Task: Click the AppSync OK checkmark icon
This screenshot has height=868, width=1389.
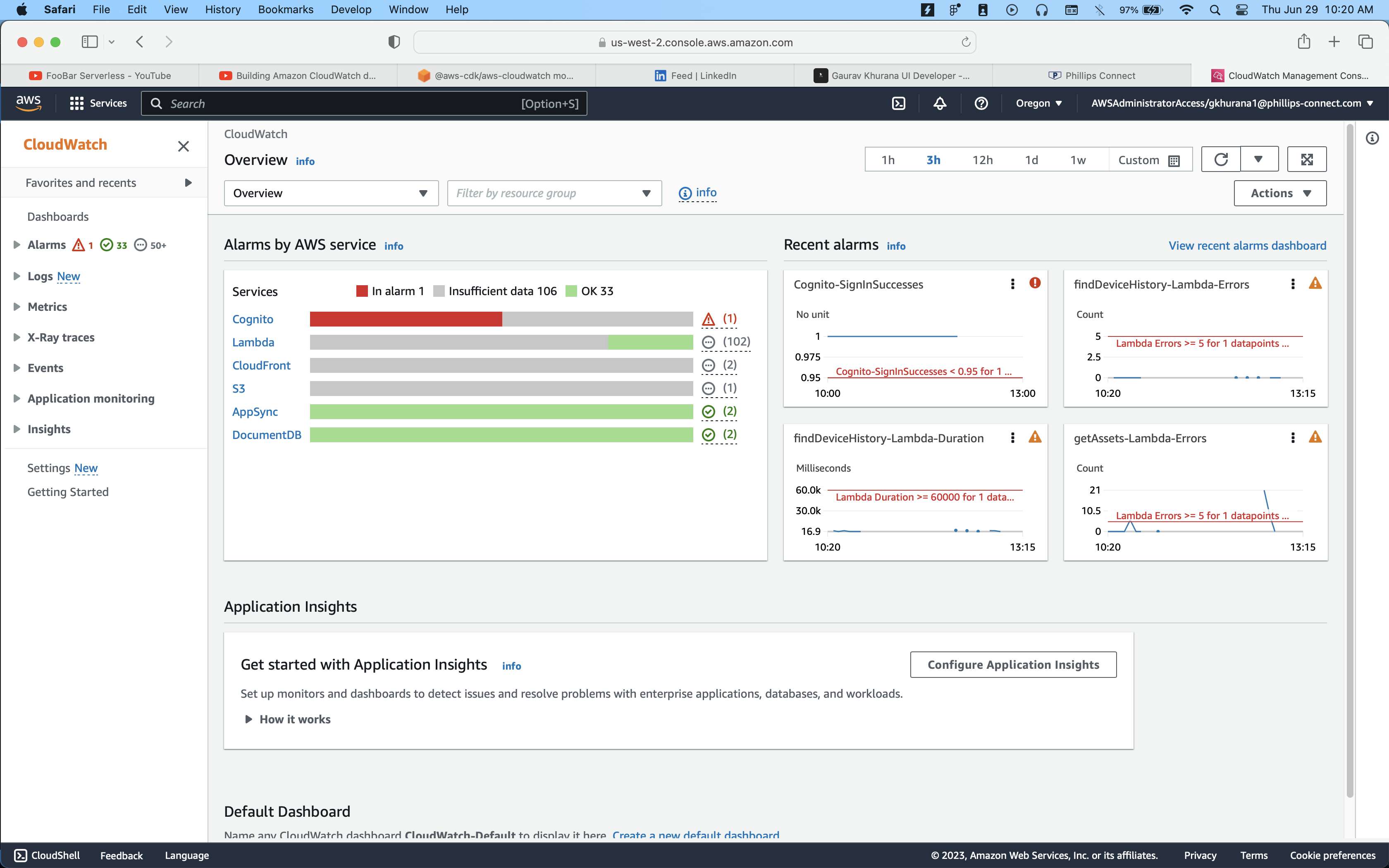Action: (x=709, y=412)
